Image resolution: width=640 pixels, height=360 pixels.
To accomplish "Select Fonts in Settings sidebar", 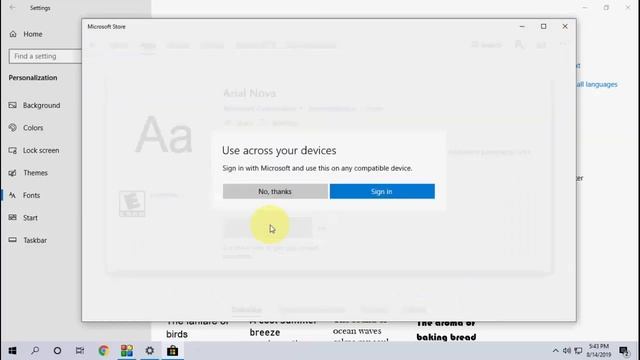I will pos(31,195).
